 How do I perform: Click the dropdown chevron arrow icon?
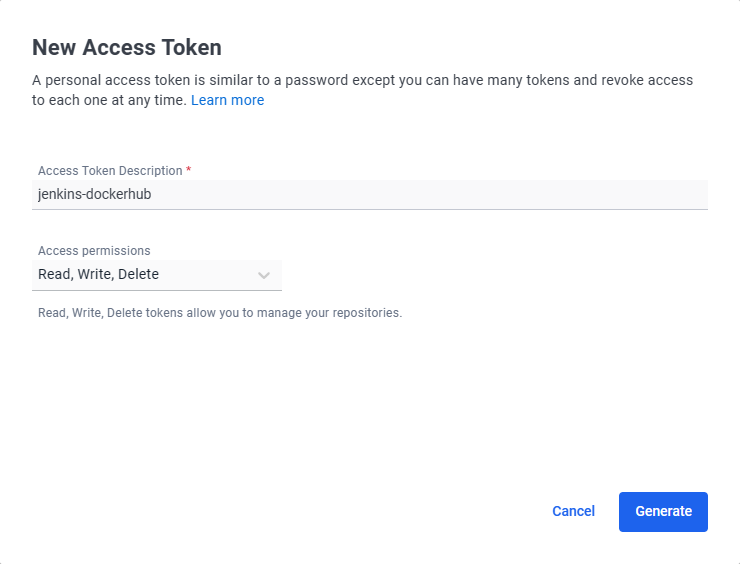(264, 275)
